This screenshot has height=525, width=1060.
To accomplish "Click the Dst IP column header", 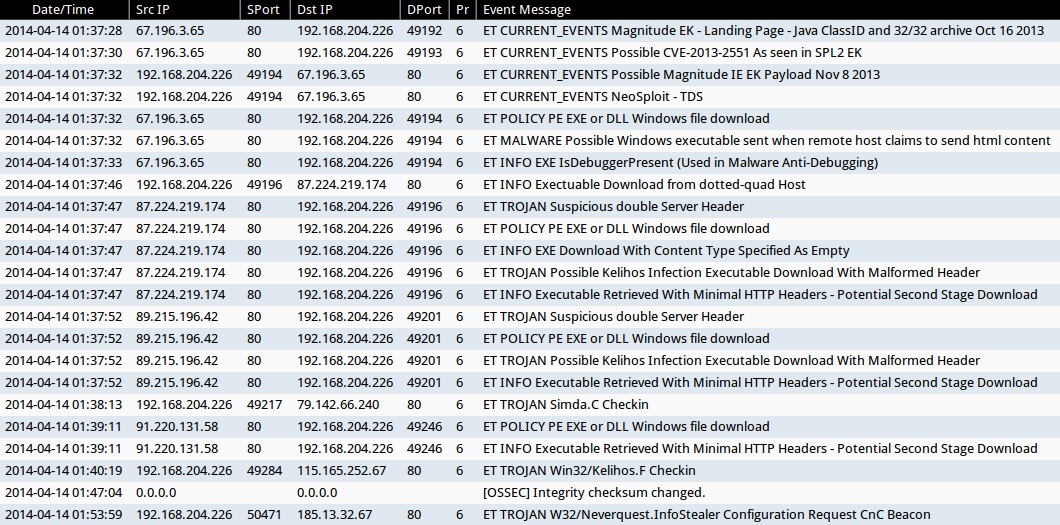I will click(x=316, y=9).
